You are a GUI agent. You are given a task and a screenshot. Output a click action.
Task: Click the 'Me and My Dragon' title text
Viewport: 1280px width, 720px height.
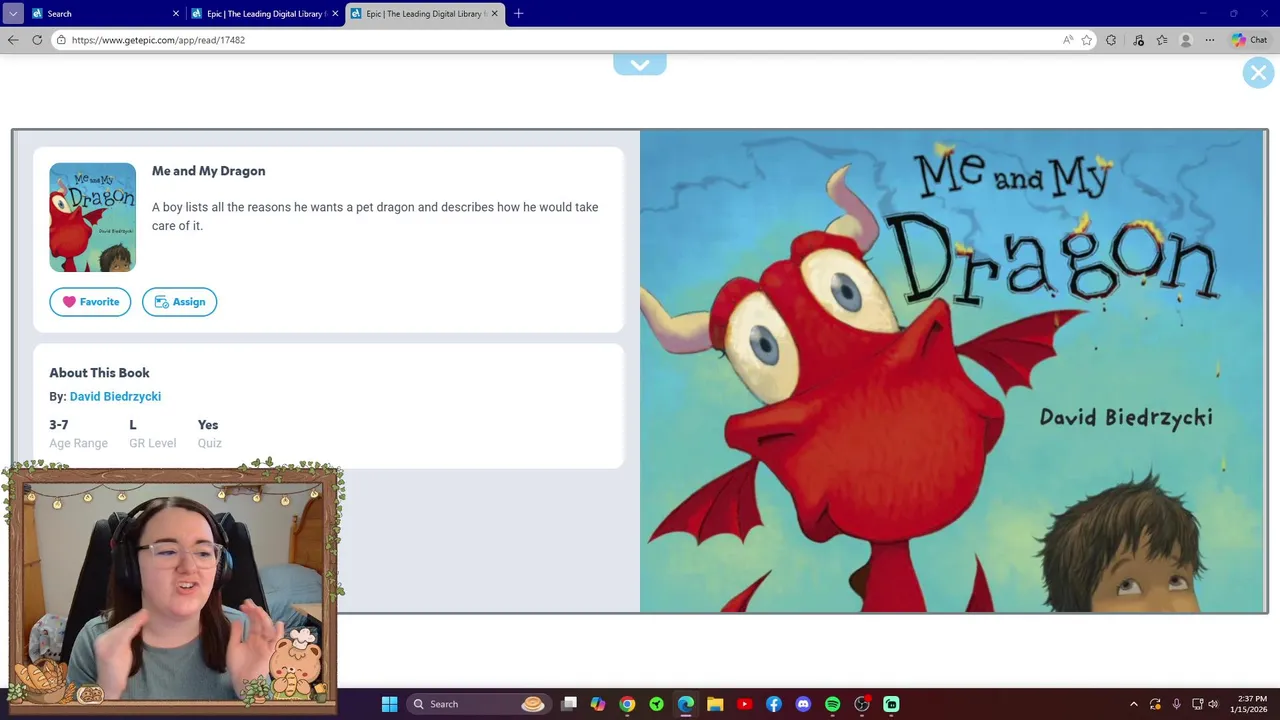tap(208, 171)
